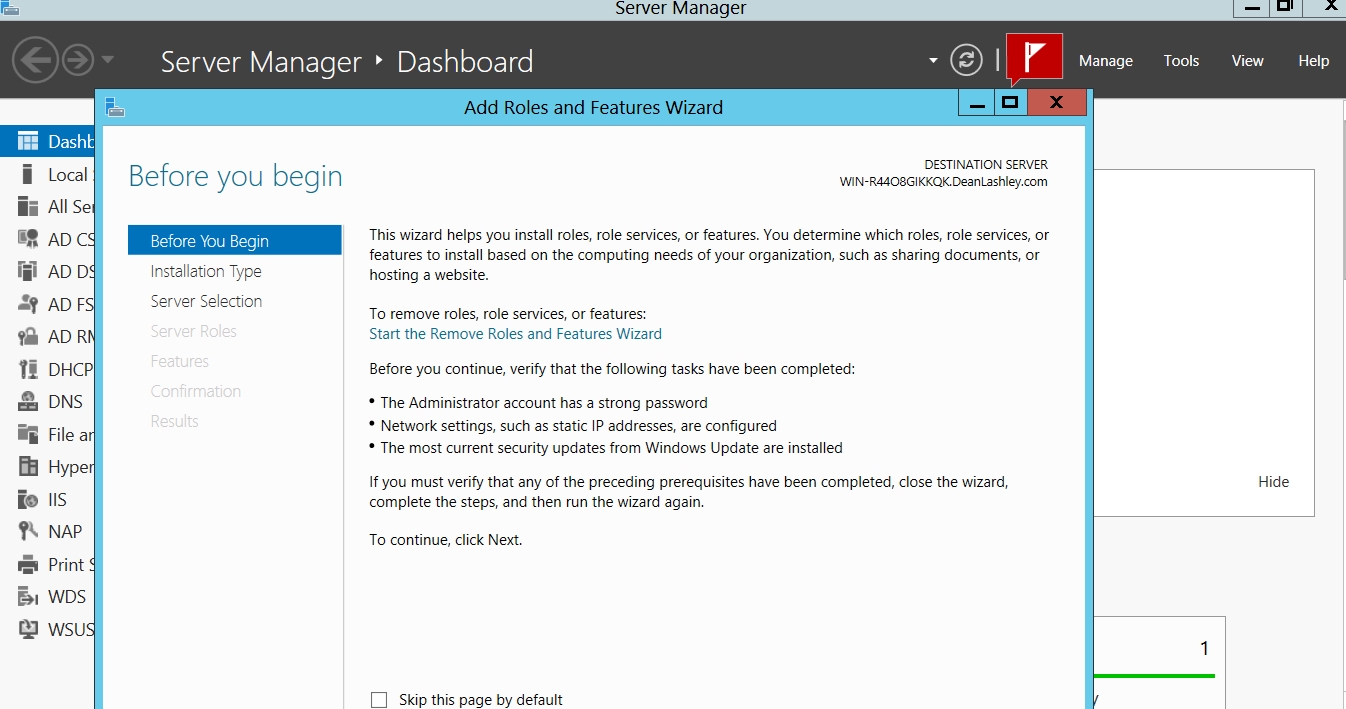Open the WSUS role page
This screenshot has width=1346, height=709.
(x=48, y=629)
